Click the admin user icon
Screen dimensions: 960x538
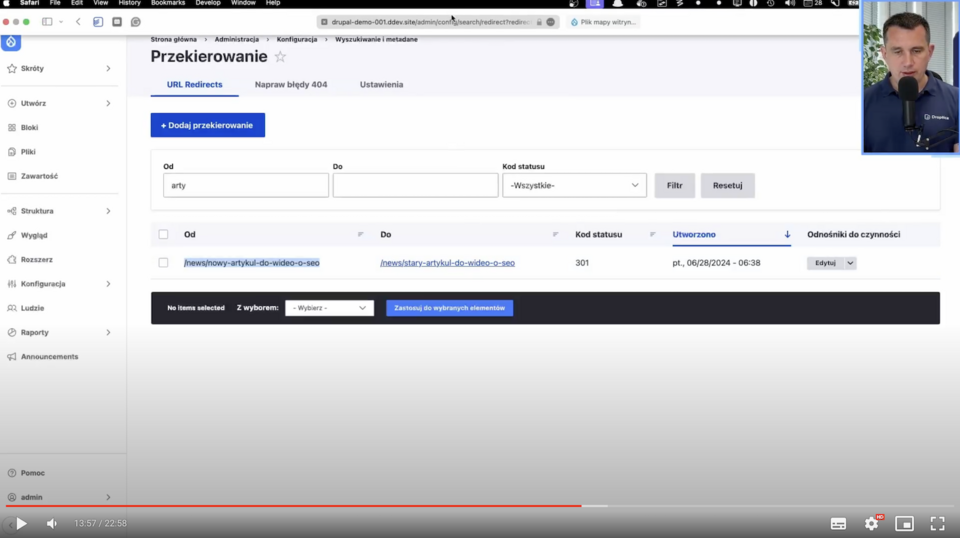coord(12,498)
